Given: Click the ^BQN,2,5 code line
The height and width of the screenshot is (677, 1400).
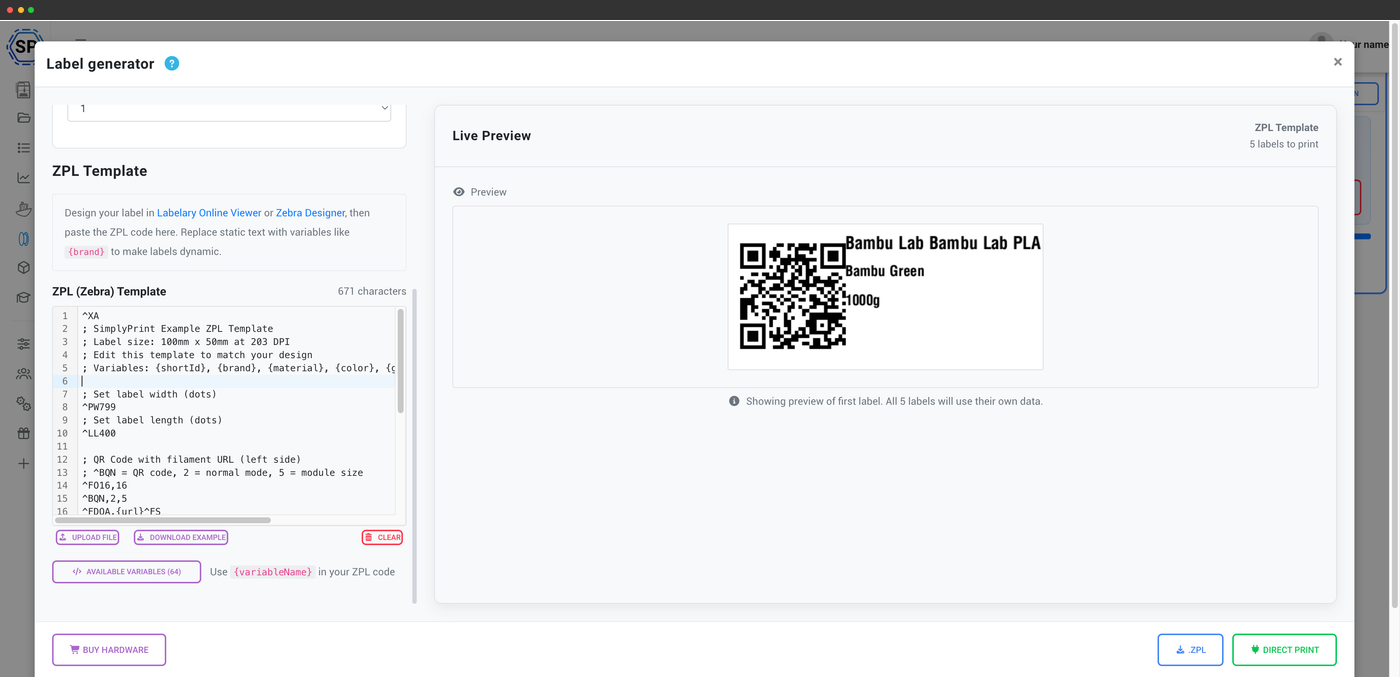Looking at the screenshot, I should (105, 498).
